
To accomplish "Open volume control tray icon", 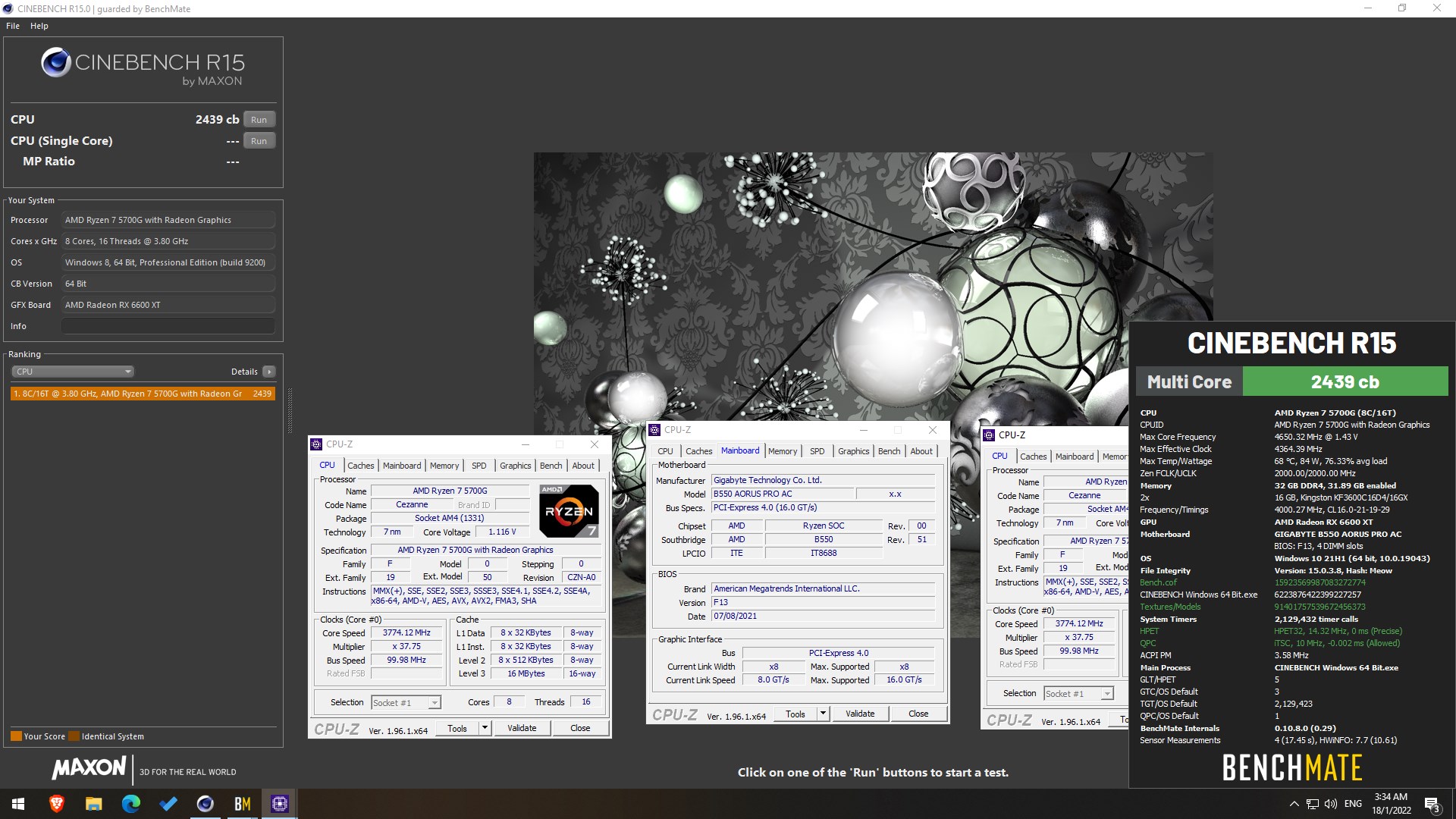I will pyautogui.click(x=1331, y=804).
